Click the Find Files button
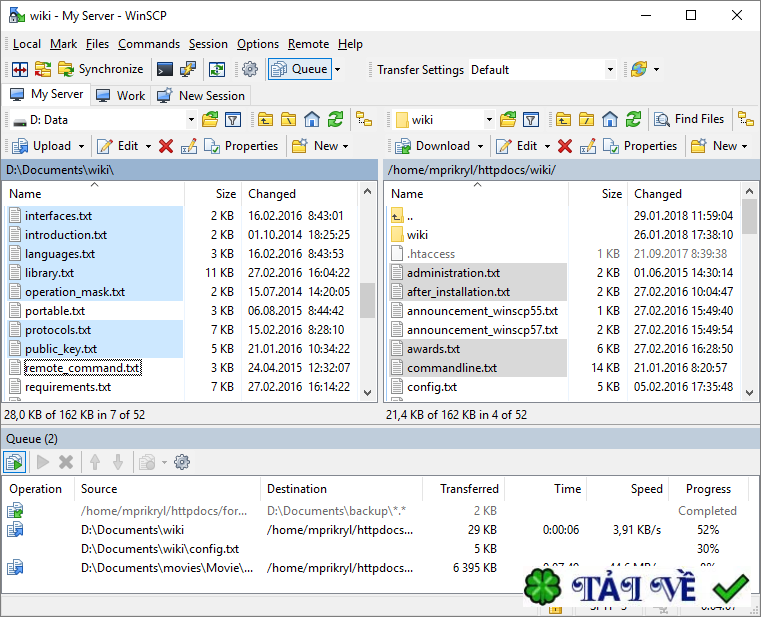The height and width of the screenshot is (617, 761). coord(689,119)
